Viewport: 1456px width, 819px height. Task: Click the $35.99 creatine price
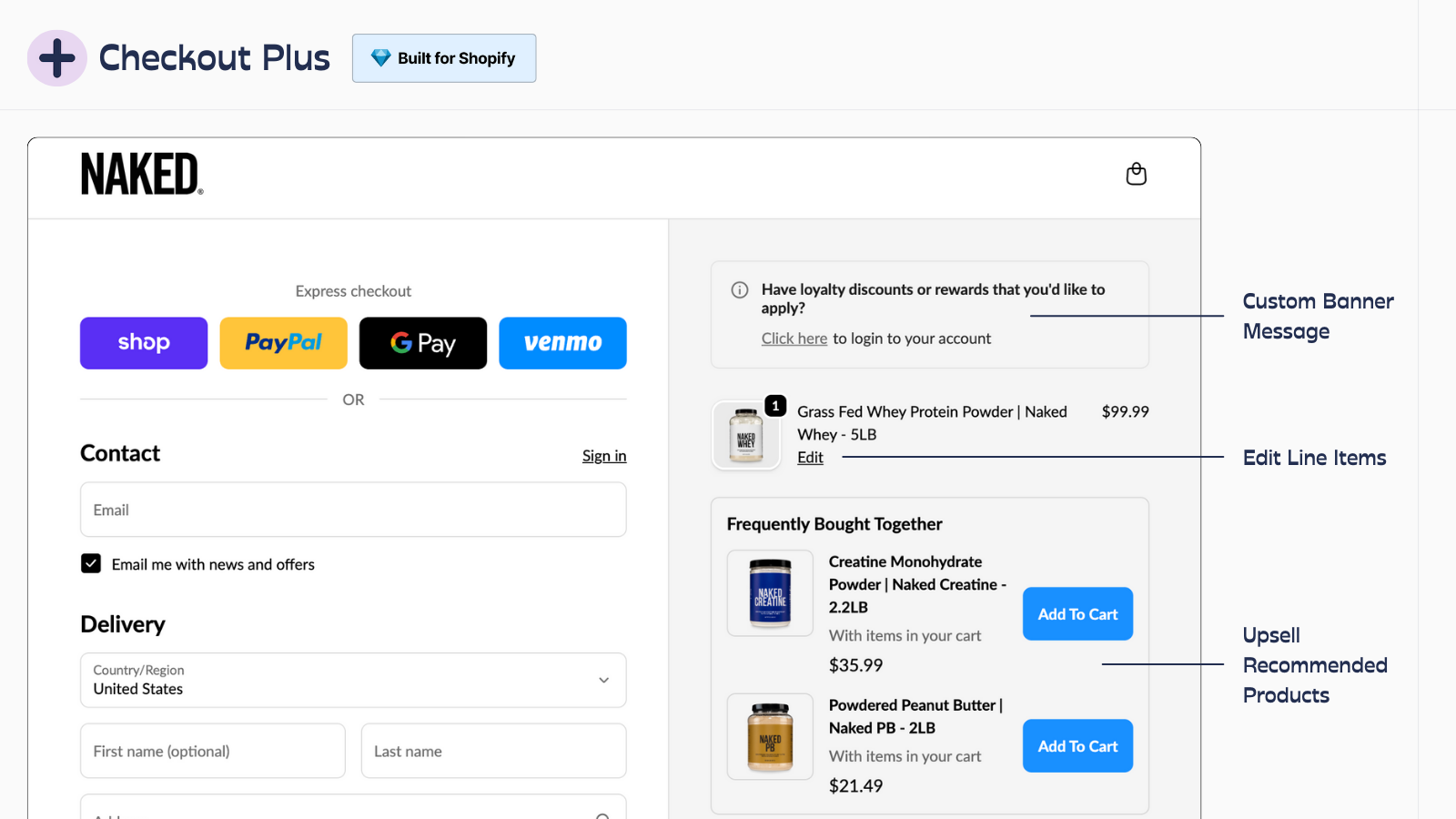[x=855, y=665]
